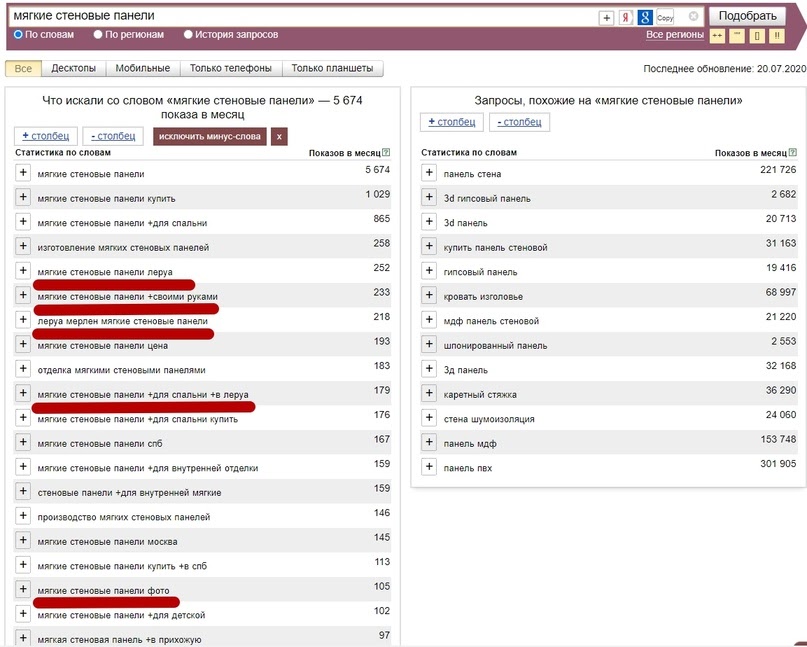Switch to the 'Мобильные' tab
This screenshot has width=807, height=647.
143,68
